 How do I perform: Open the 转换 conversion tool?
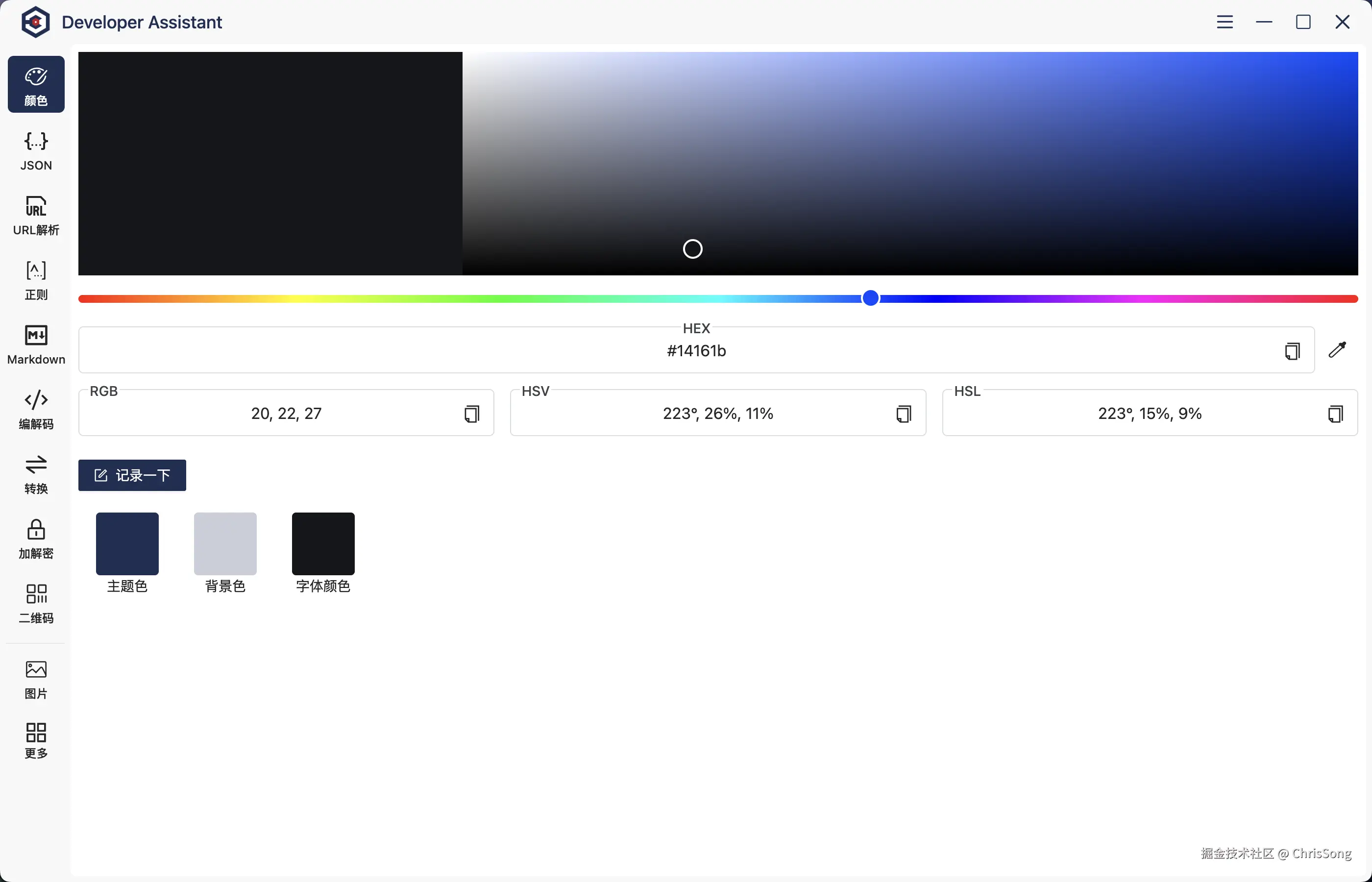[36, 474]
